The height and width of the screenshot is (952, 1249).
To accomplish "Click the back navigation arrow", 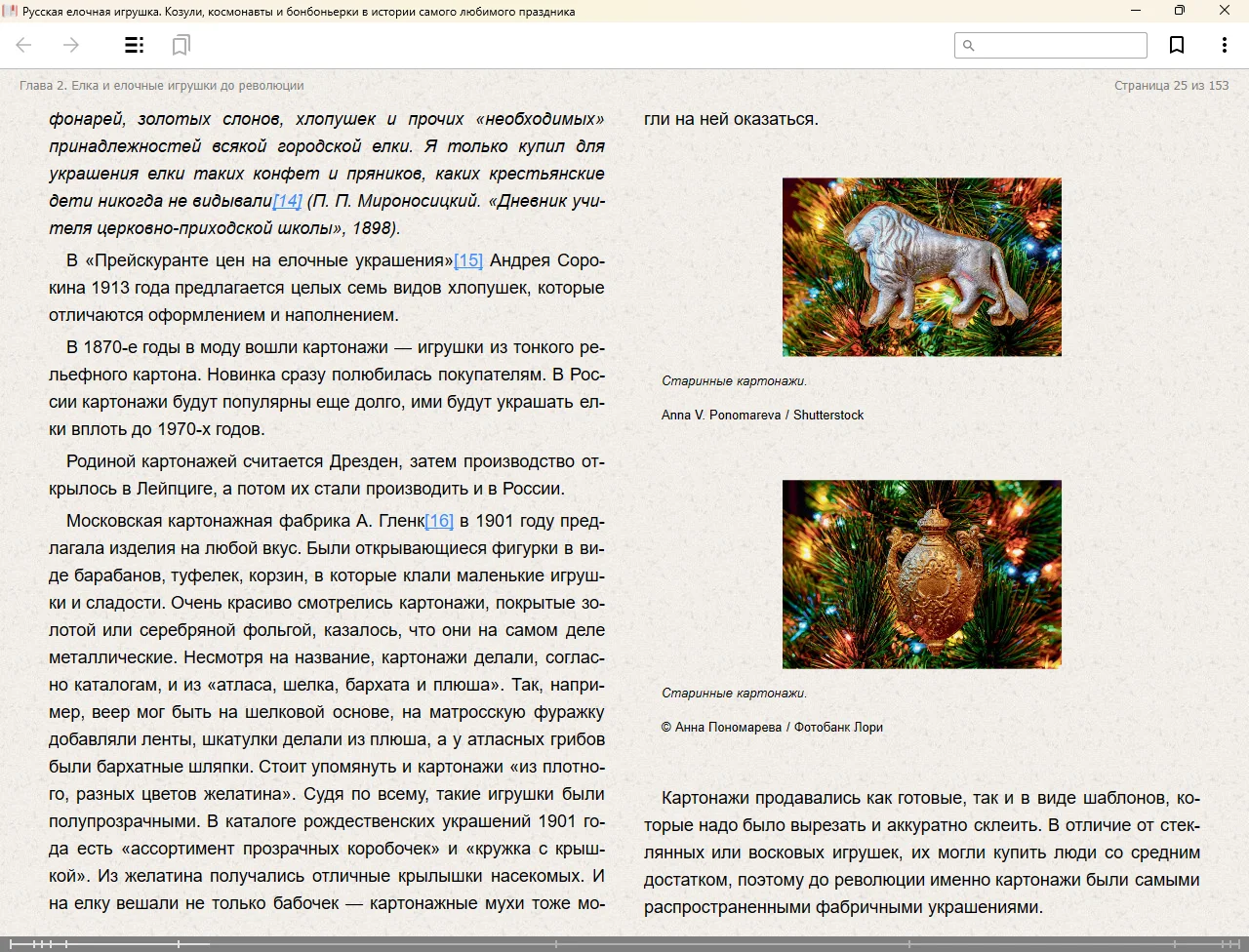I will pos(24,45).
